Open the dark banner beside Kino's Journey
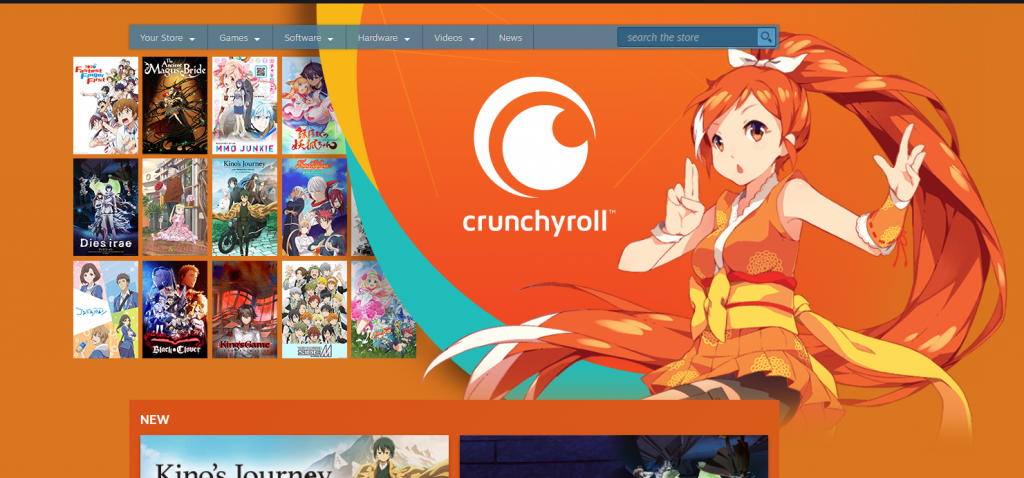The image size is (1024, 478). pyautogui.click(x=614, y=456)
